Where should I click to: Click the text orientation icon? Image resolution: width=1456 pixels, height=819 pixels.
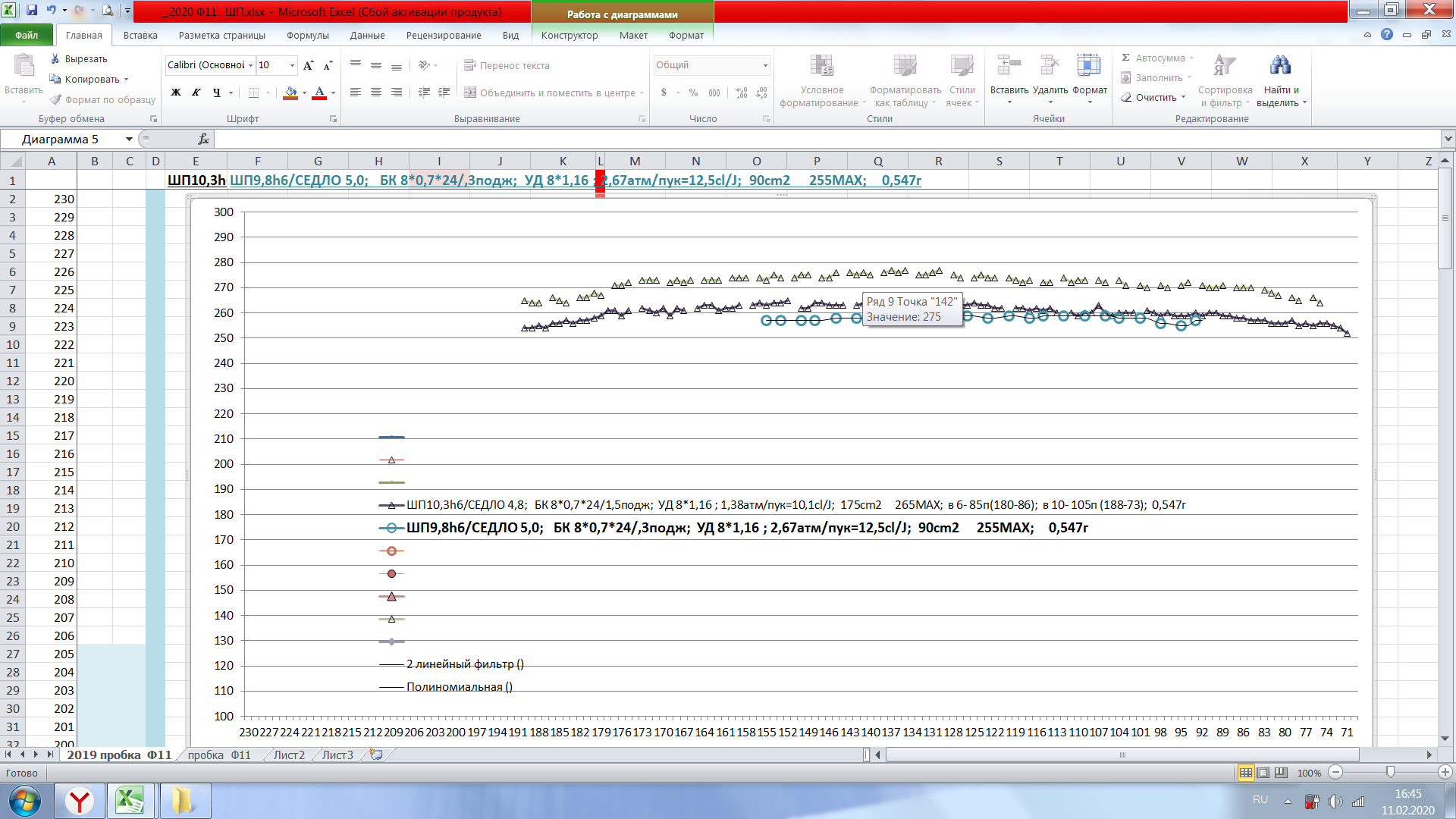424,65
